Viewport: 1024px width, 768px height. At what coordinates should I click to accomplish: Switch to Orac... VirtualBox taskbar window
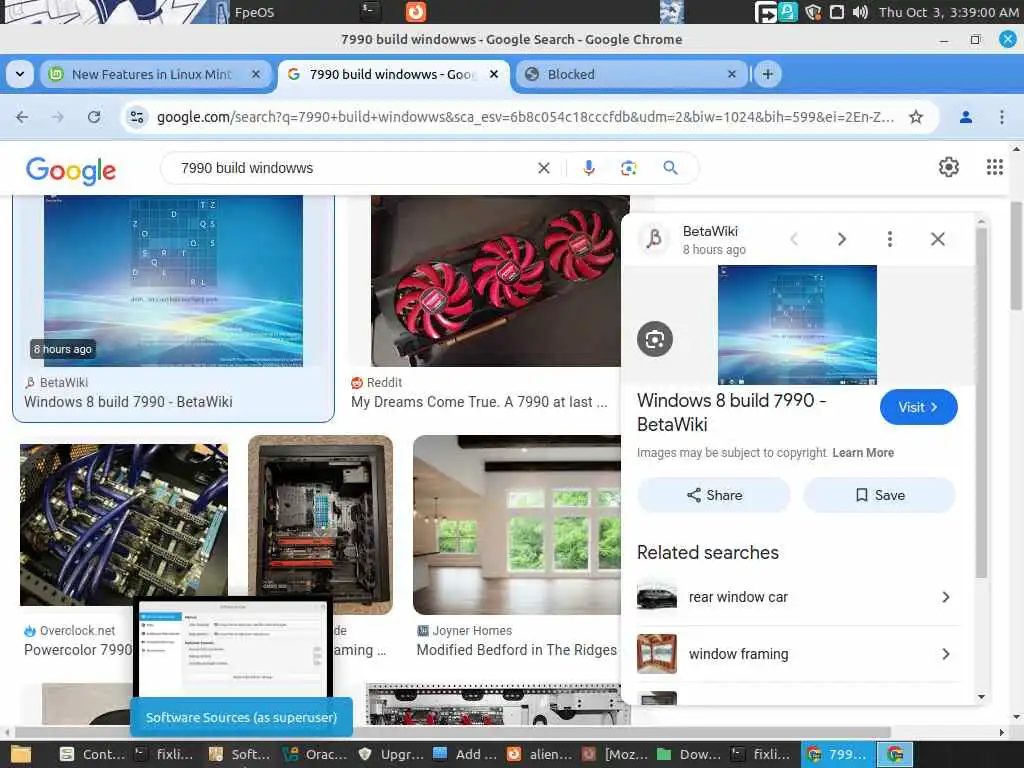click(x=315, y=755)
